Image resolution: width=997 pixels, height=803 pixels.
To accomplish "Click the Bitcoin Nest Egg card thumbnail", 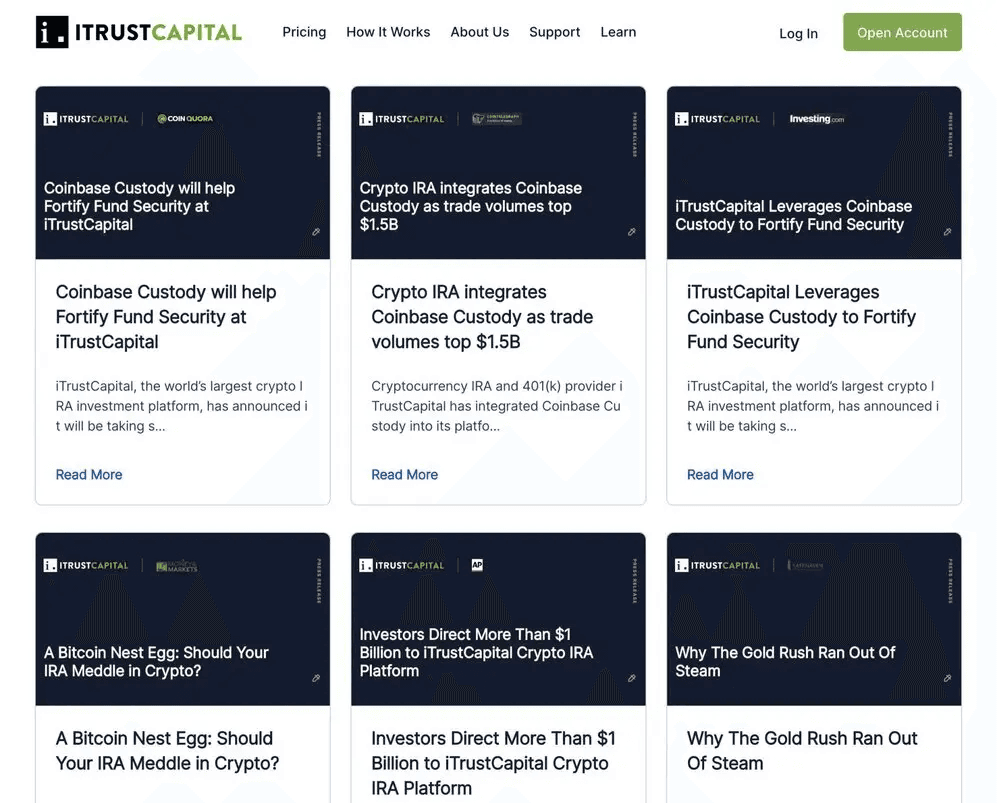I will click(182, 619).
